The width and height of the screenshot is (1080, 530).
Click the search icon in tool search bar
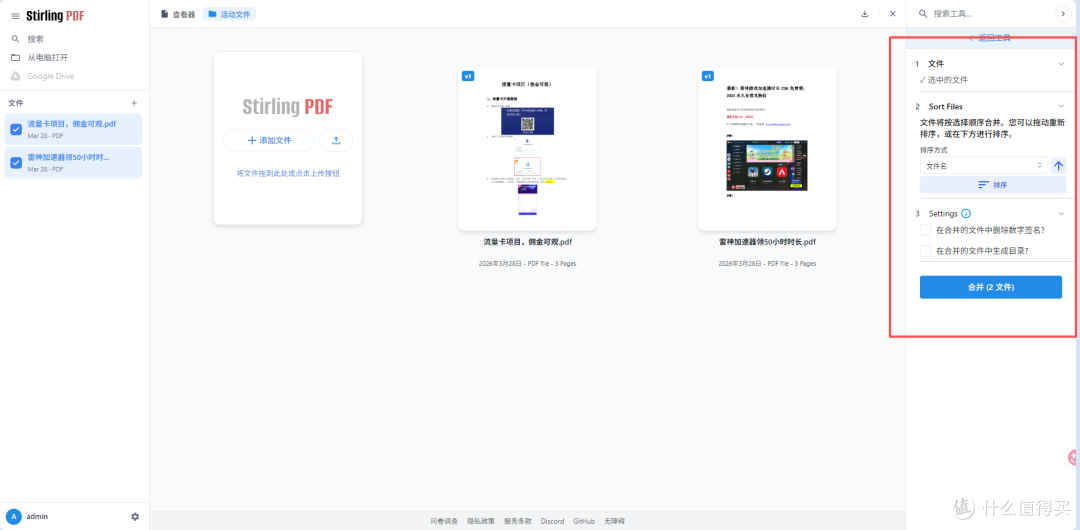[x=923, y=14]
